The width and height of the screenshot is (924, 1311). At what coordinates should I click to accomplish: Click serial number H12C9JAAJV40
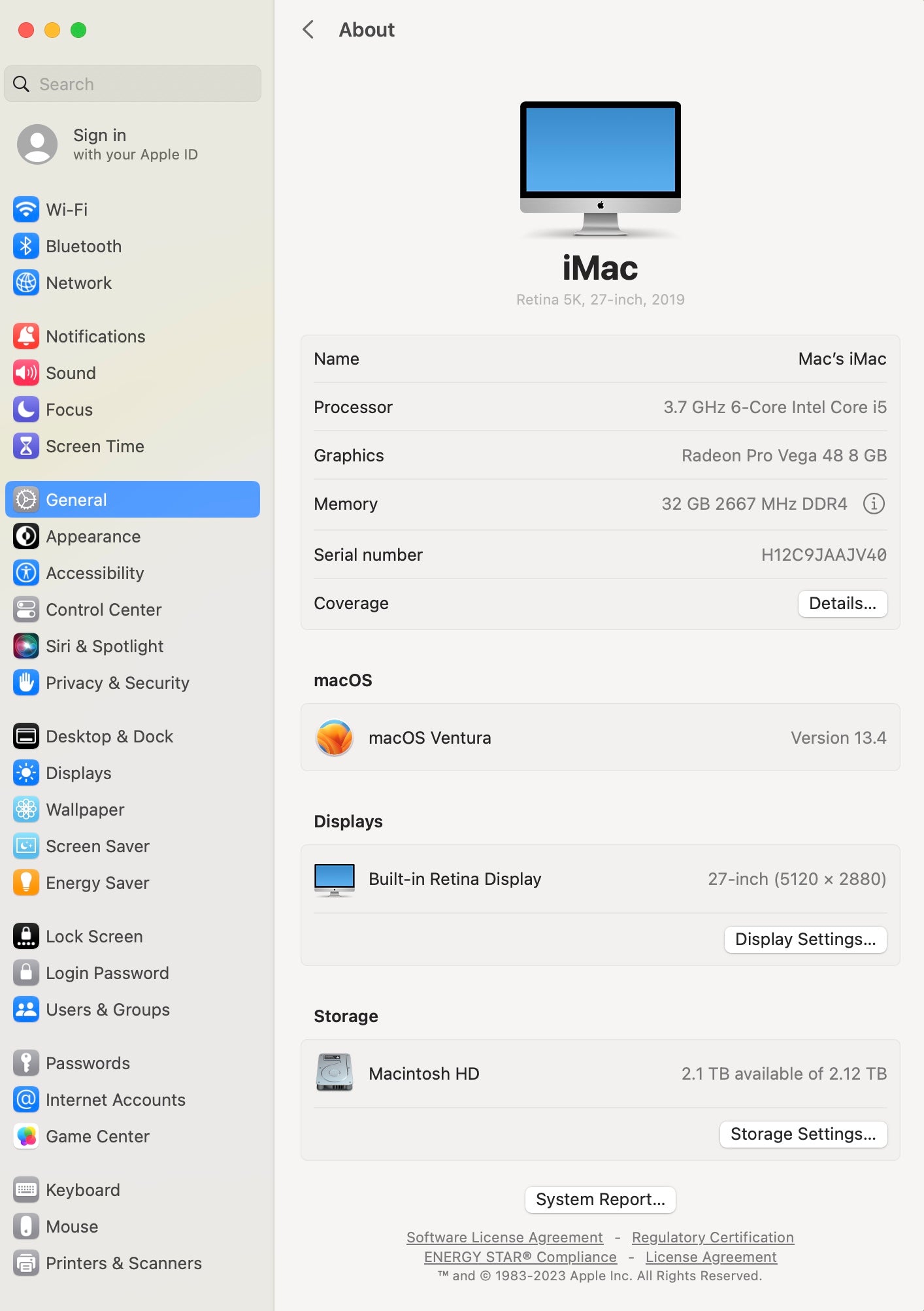coord(823,555)
